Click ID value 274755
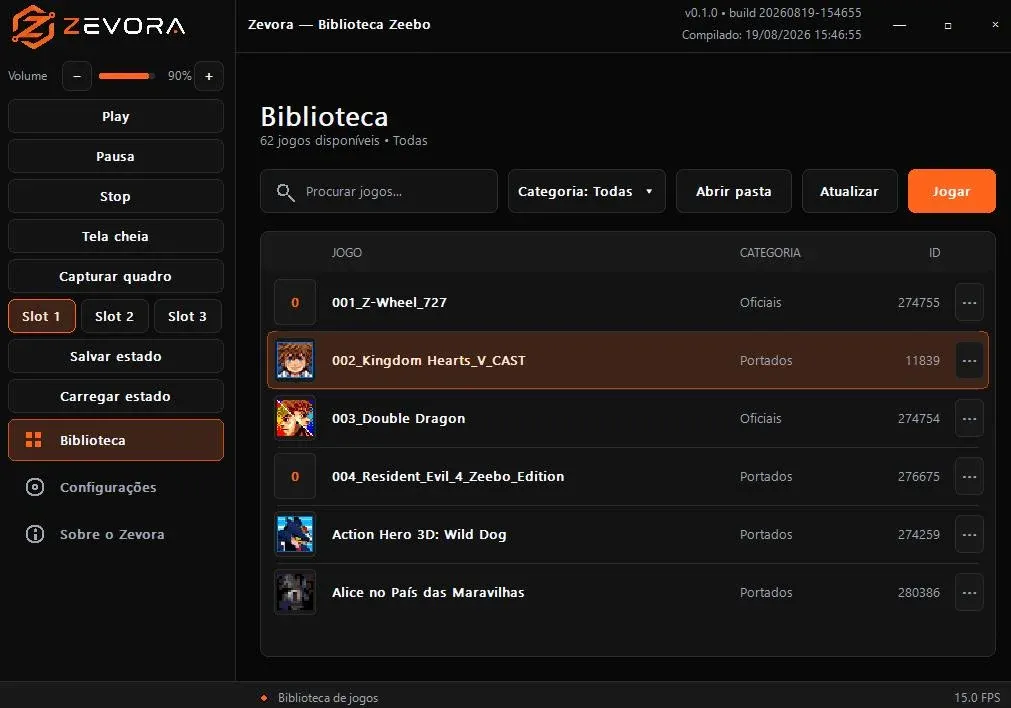This screenshot has width=1011, height=708. 919,302
